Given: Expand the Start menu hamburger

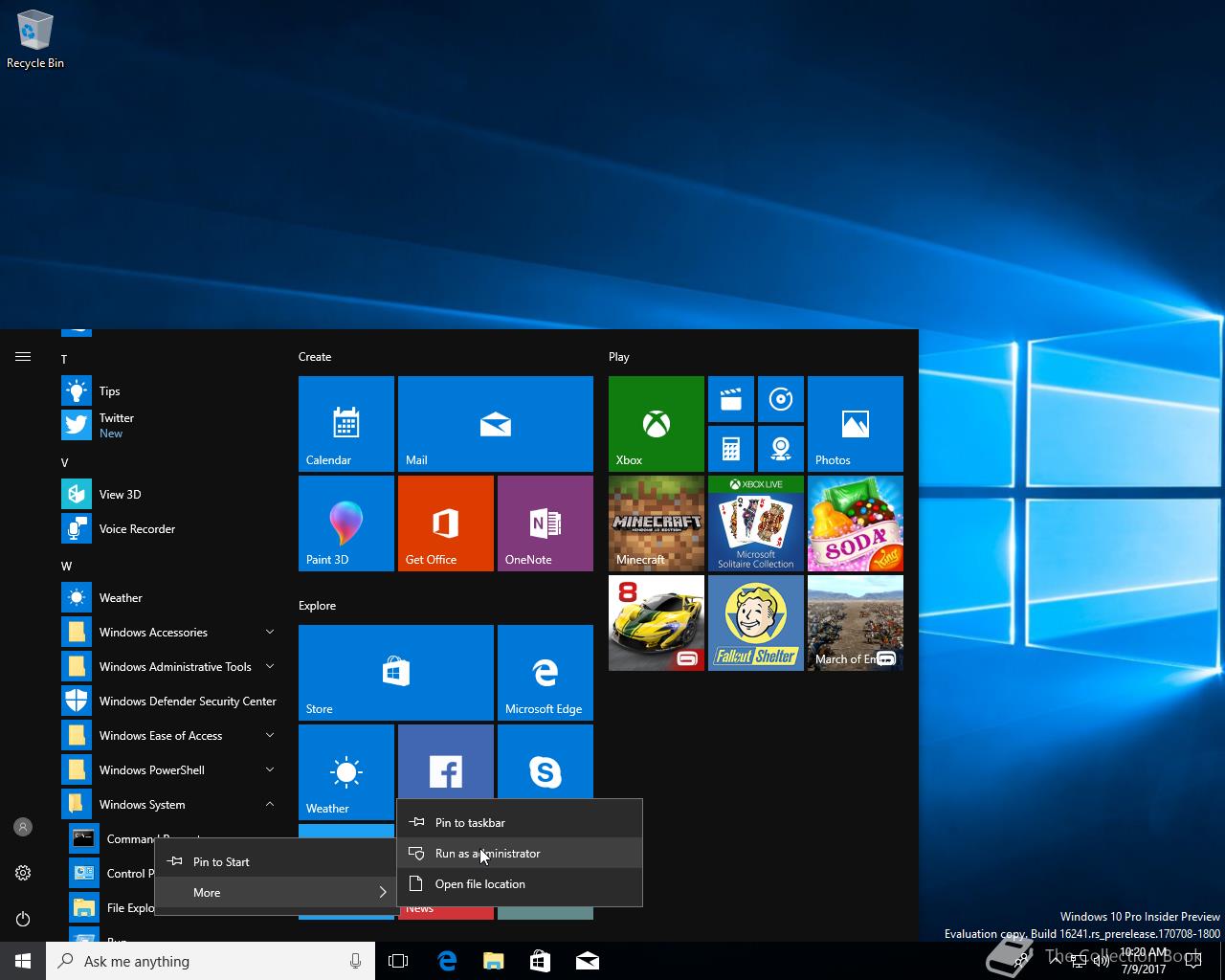Looking at the screenshot, I should tap(23, 356).
